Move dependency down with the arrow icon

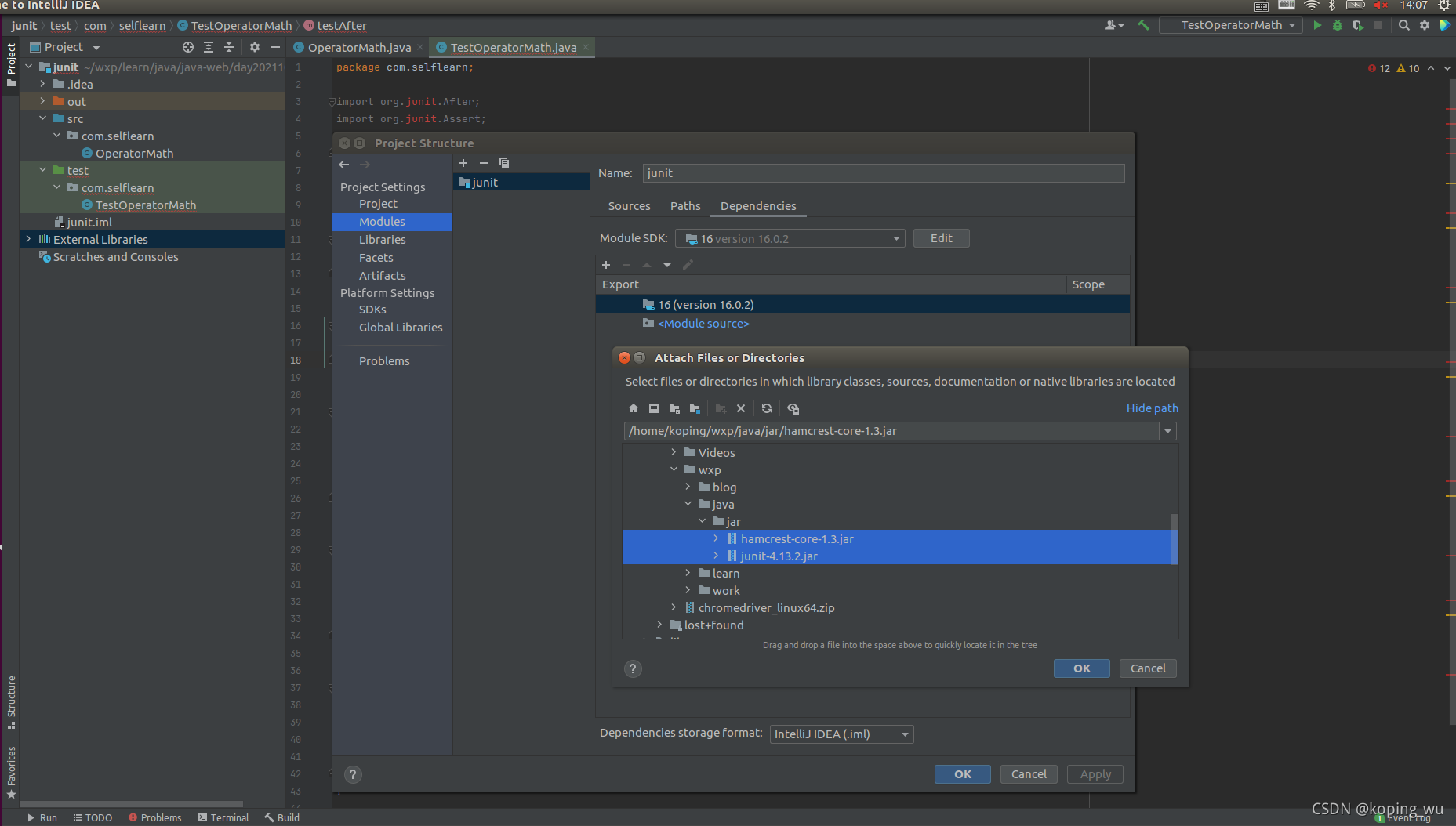(x=667, y=265)
